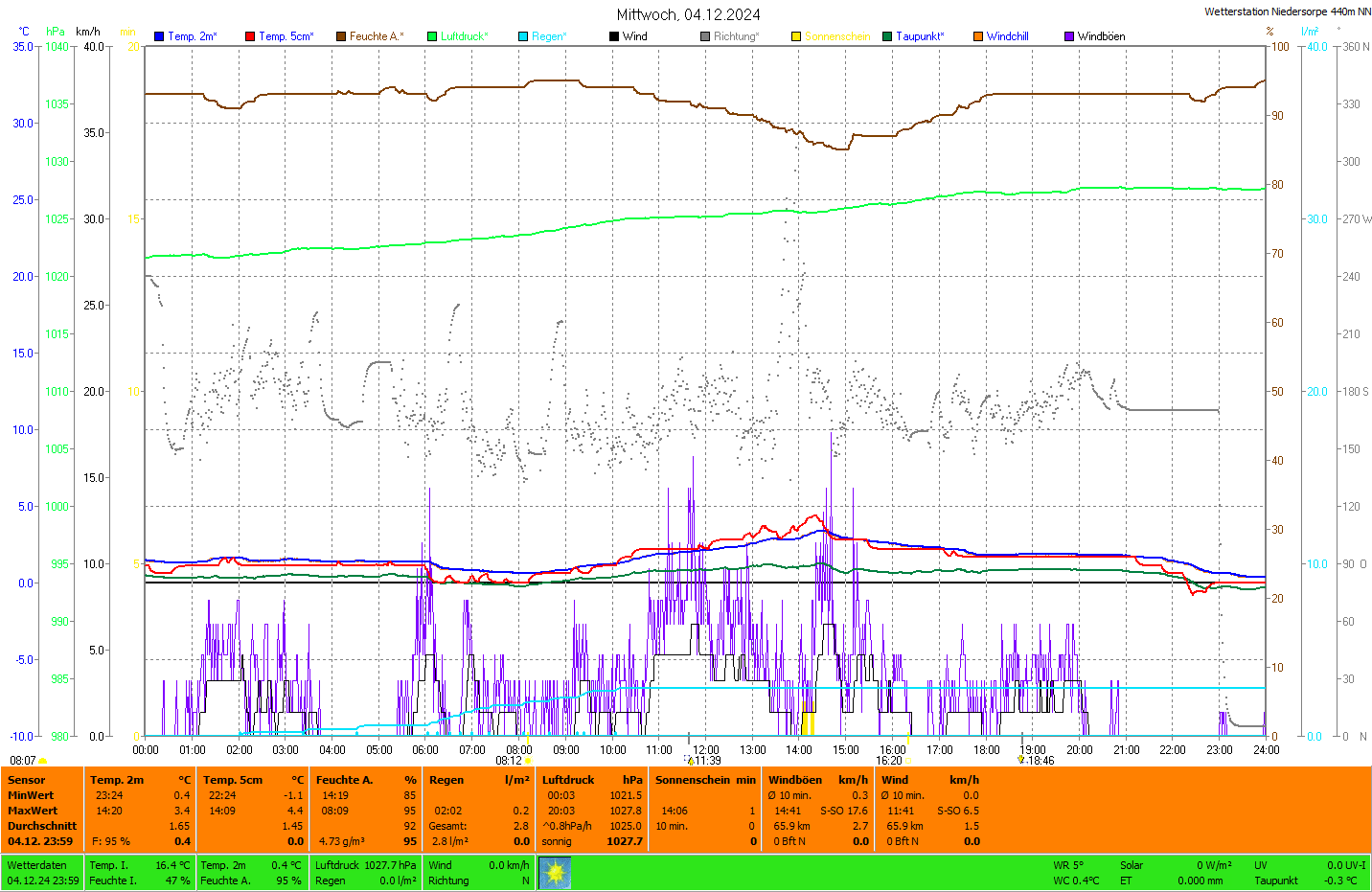Click the 12:00 time axis label

706,750
